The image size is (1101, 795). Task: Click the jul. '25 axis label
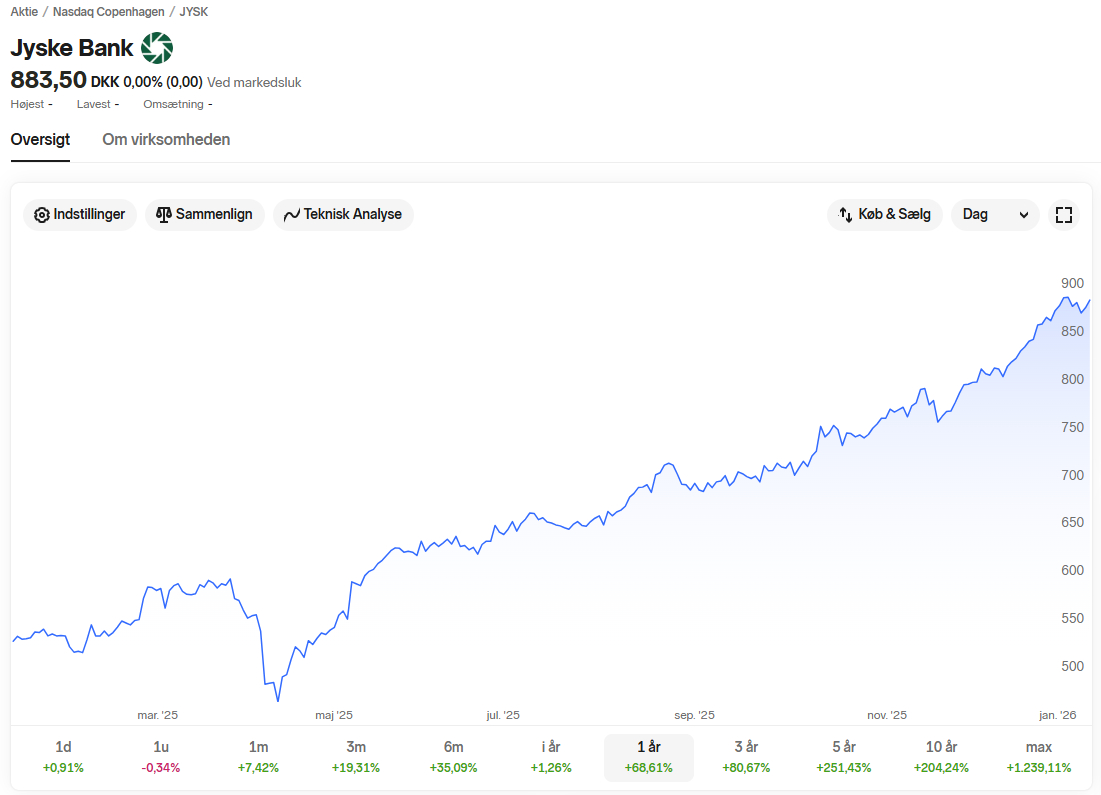[x=503, y=715]
